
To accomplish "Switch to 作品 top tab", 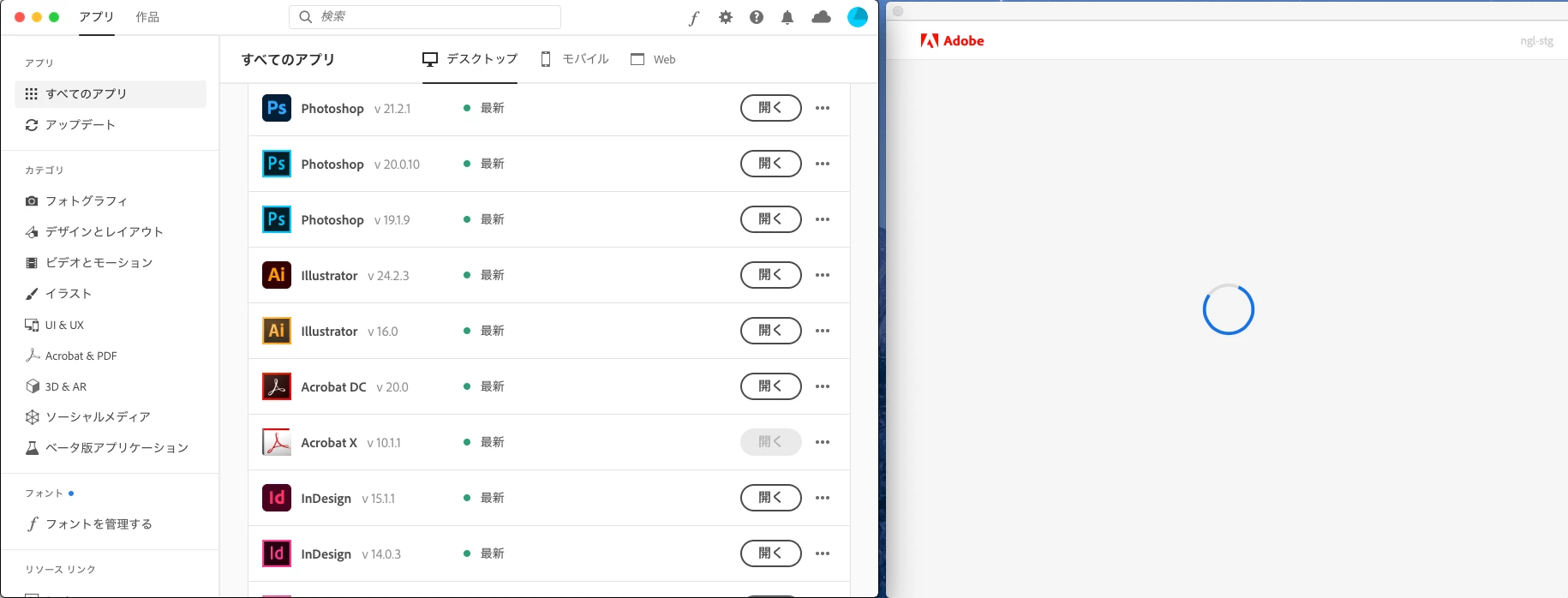I will pos(147,17).
